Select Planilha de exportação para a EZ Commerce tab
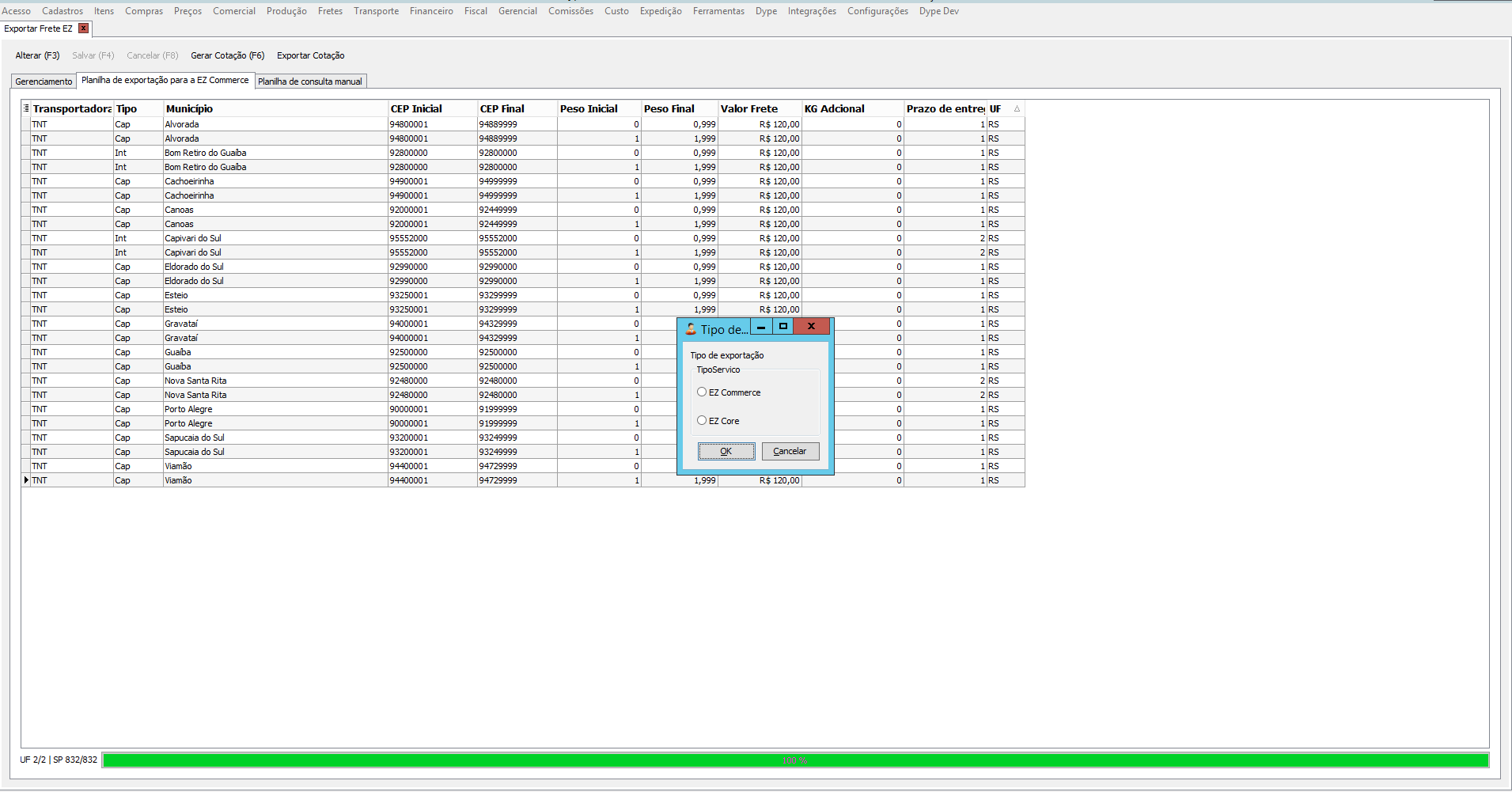 [165, 80]
